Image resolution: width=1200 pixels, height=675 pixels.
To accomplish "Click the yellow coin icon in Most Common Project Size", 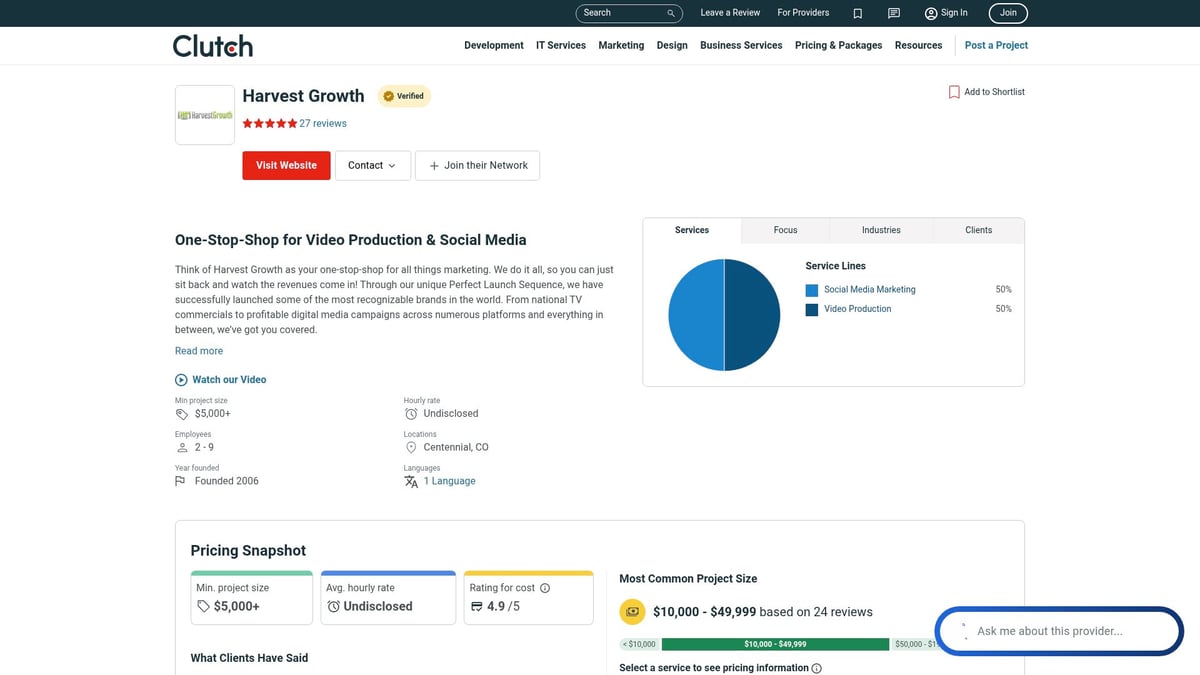I will click(x=632, y=611).
